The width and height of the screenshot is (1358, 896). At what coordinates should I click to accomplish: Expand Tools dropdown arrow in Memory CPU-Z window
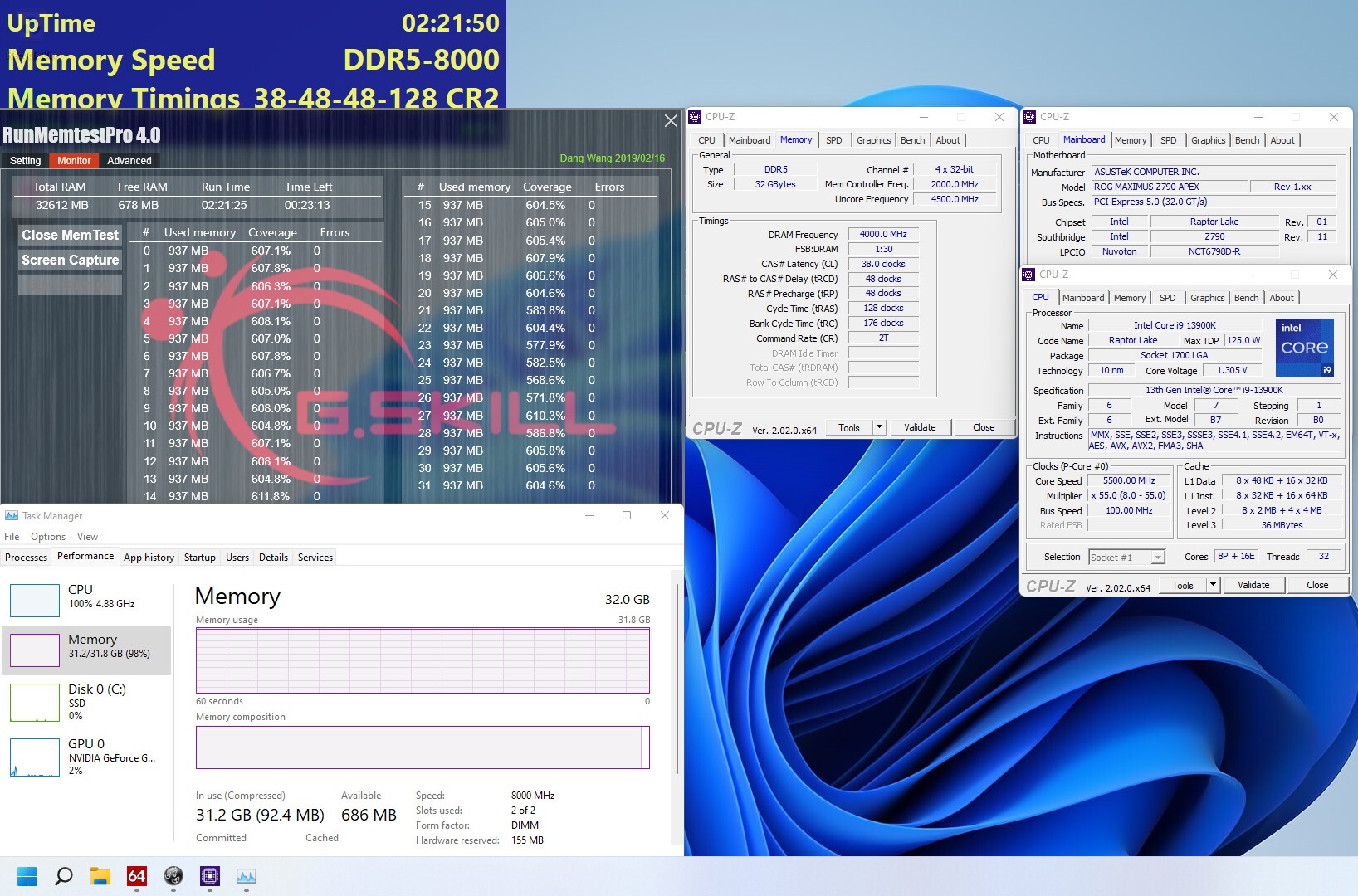(x=879, y=427)
